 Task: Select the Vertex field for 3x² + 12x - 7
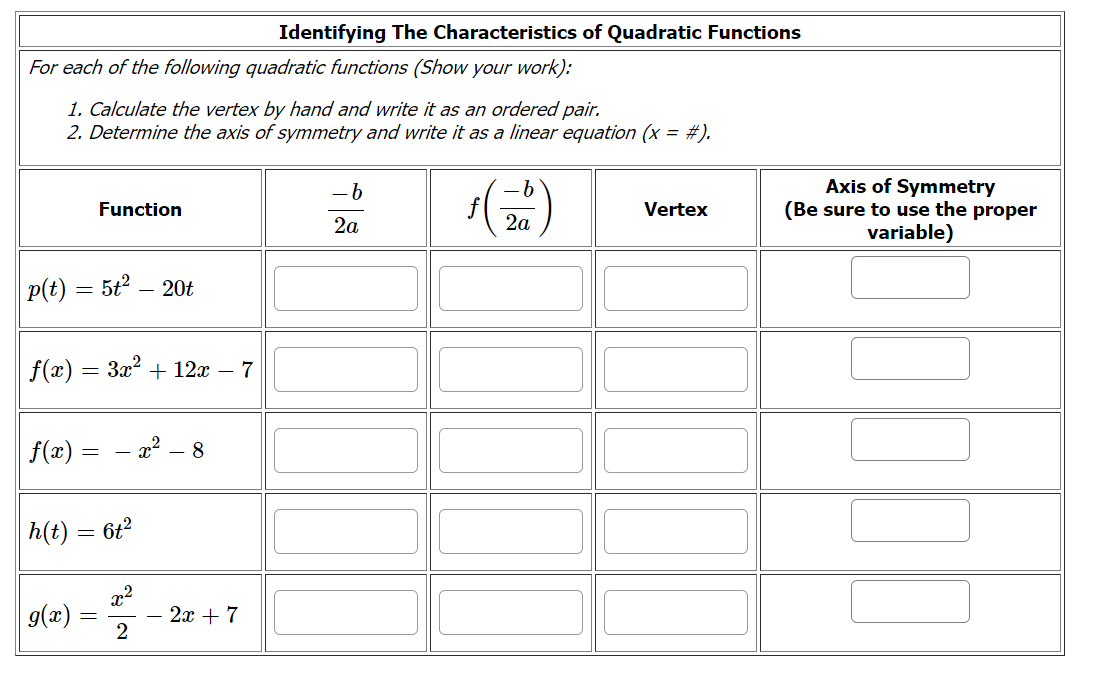675,369
